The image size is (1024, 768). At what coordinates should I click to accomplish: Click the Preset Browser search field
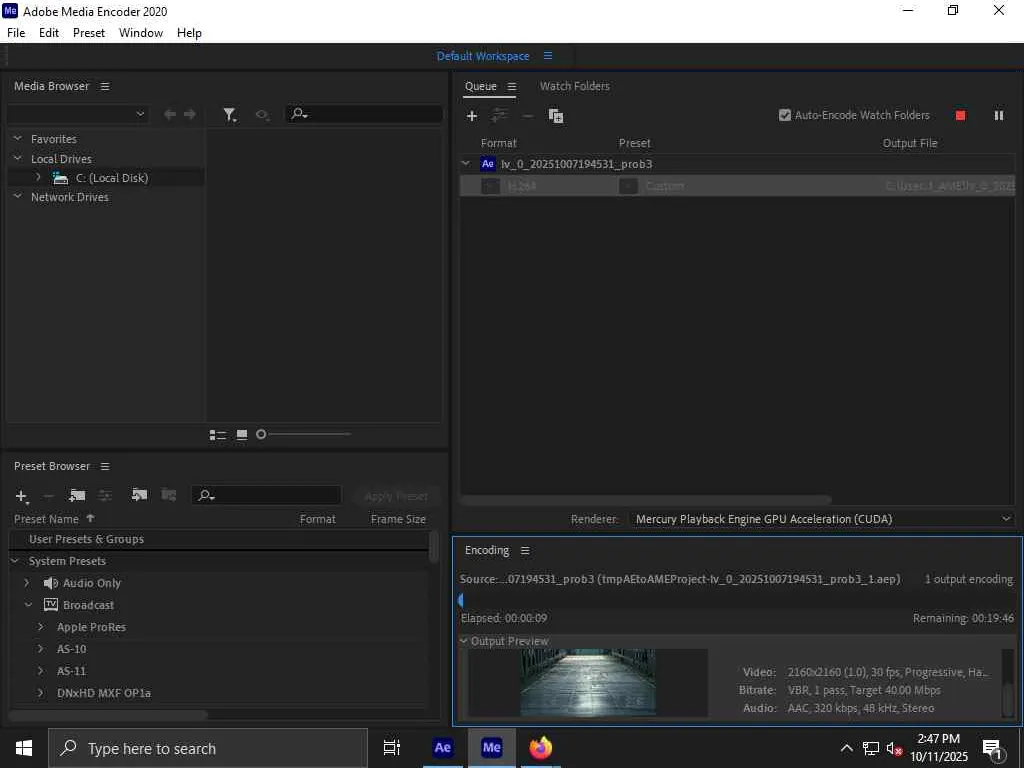266,496
